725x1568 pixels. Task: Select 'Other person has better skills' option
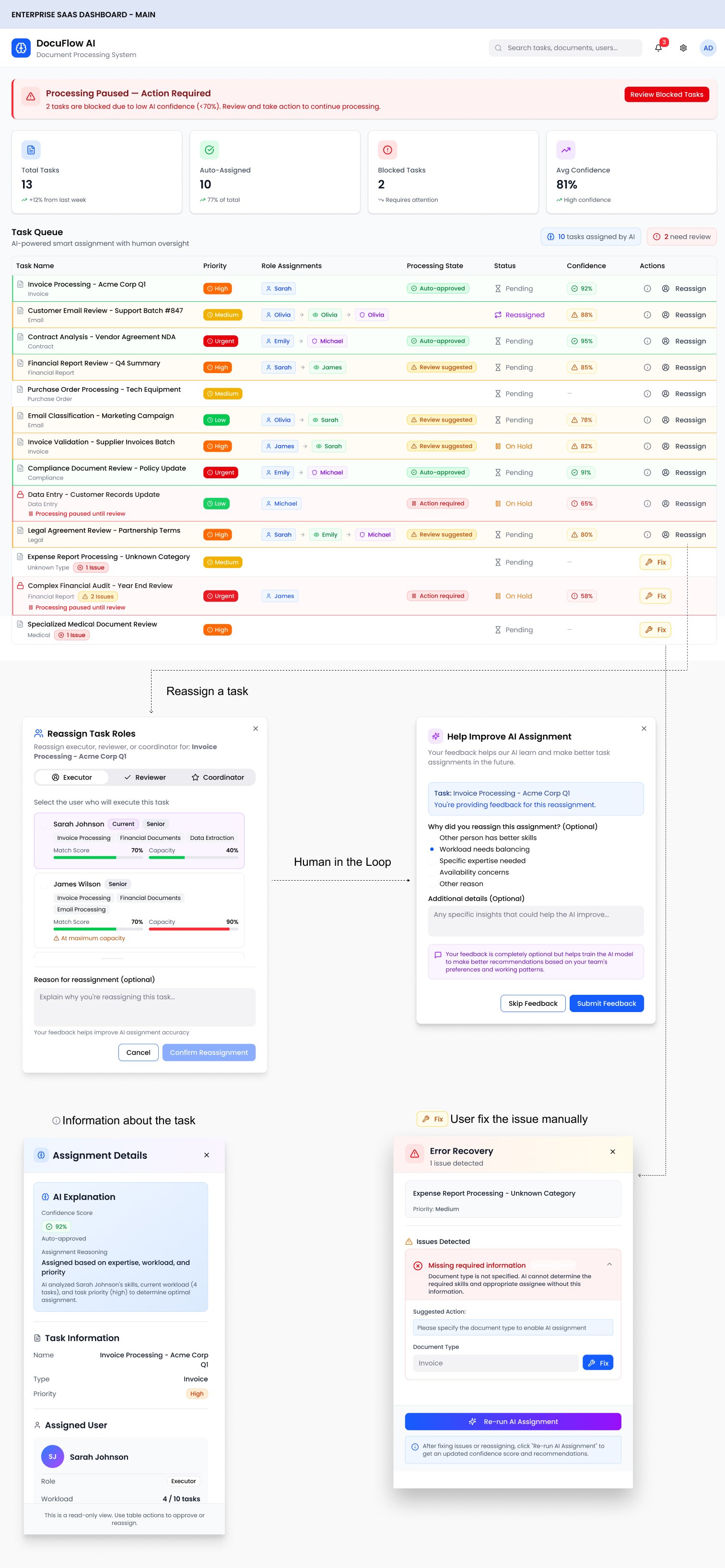tap(432, 837)
